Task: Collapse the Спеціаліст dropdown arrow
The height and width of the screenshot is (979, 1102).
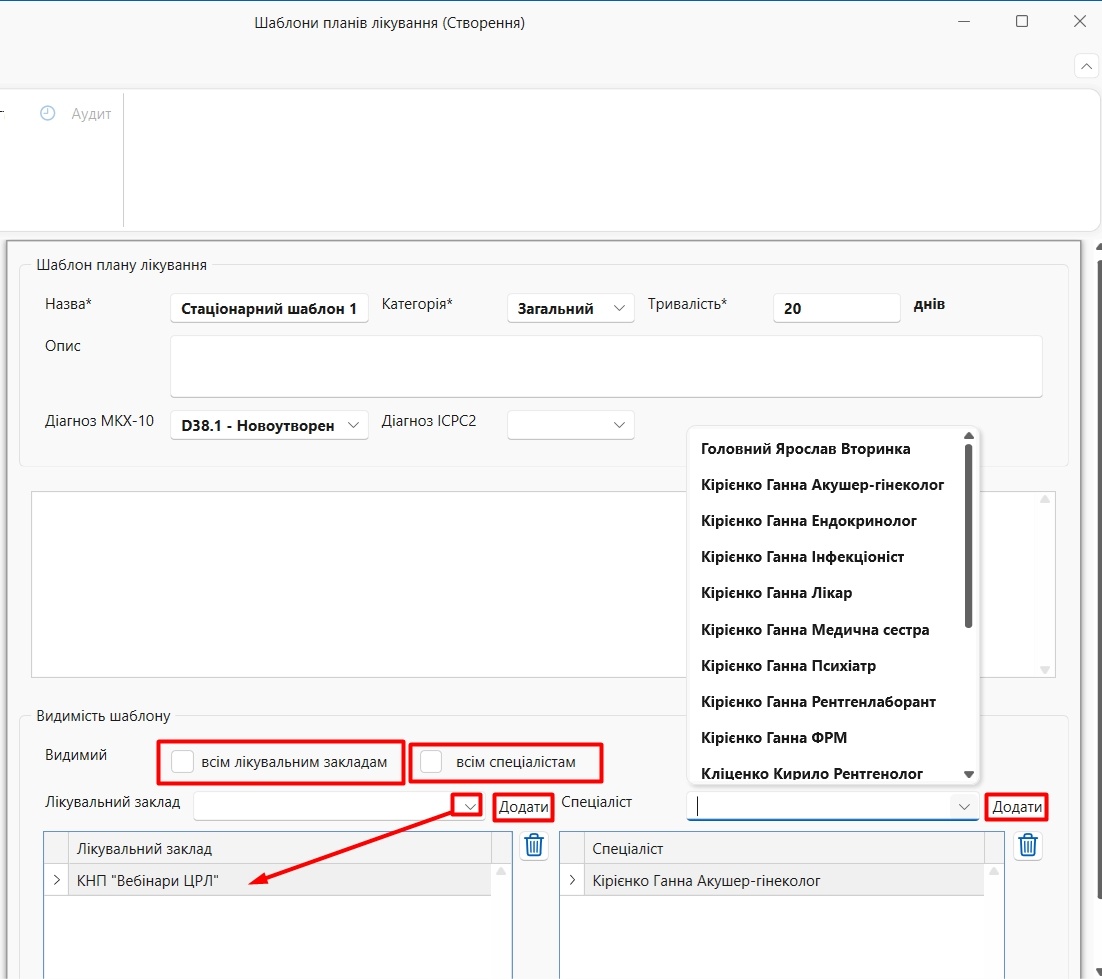Action: 964,807
